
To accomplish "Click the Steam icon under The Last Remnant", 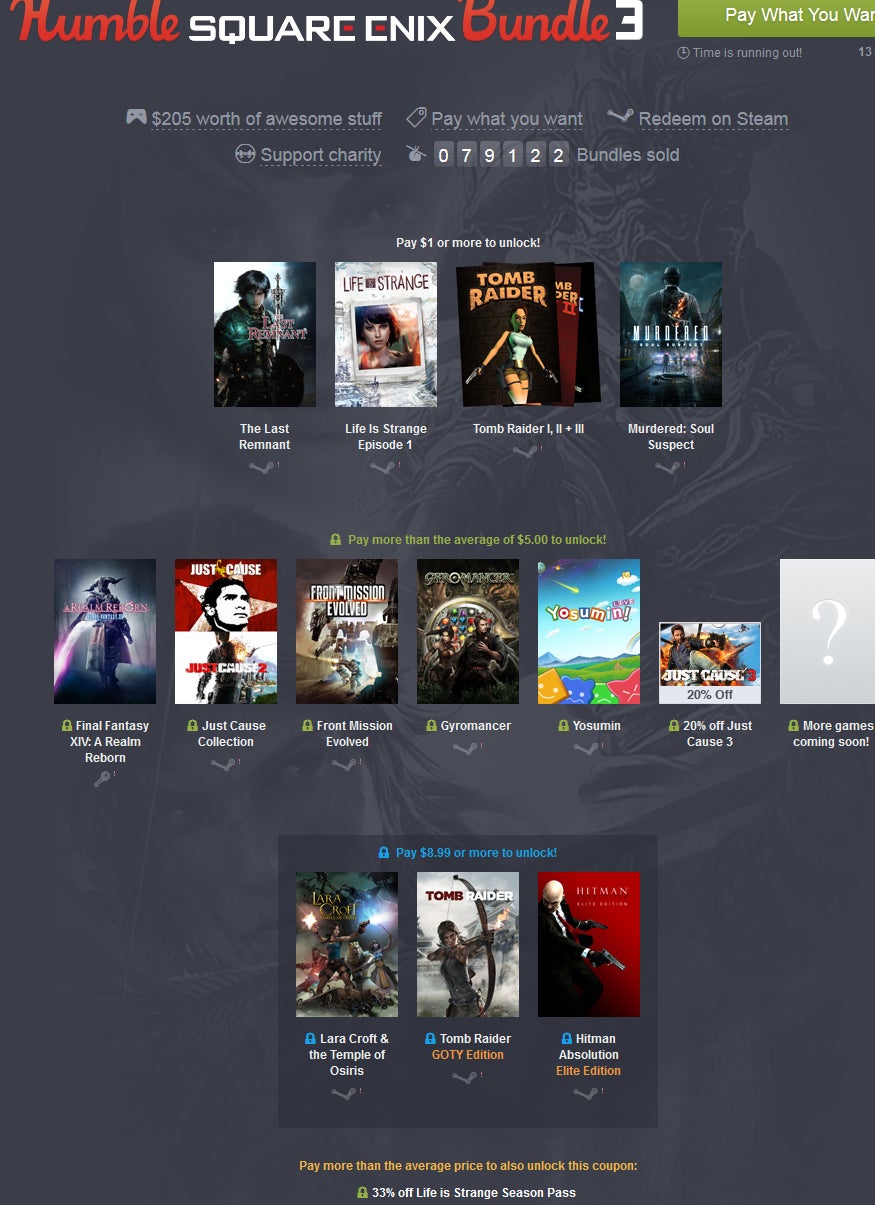I will 262,467.
